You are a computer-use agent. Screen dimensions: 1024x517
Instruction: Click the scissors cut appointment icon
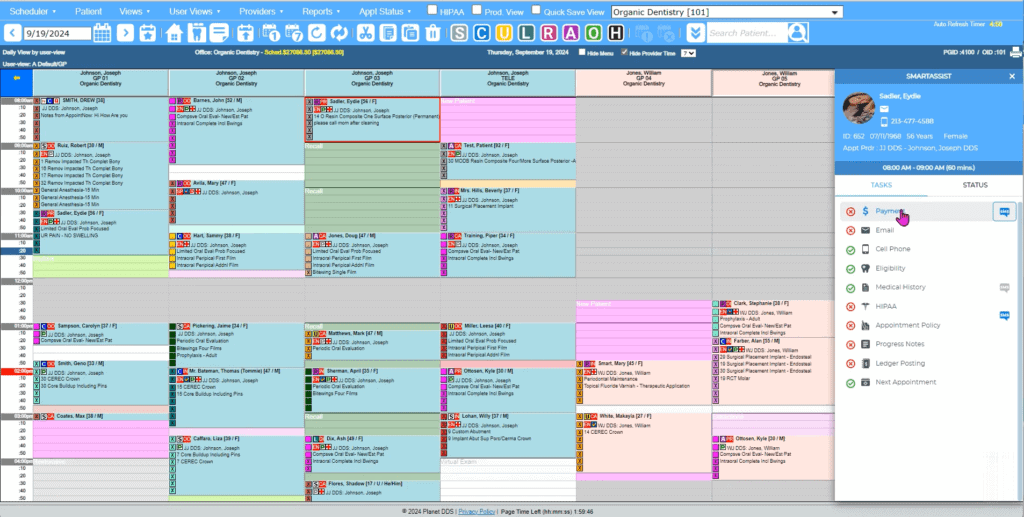[x=364, y=33]
